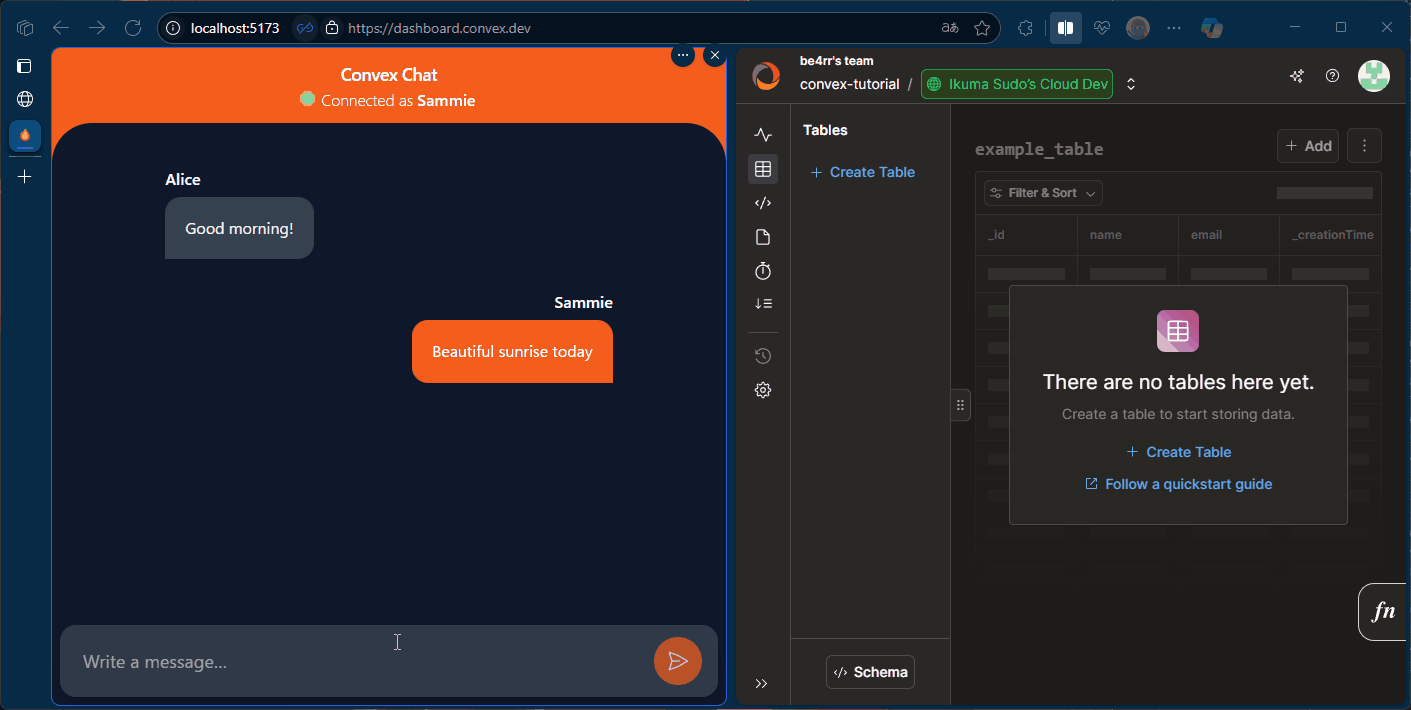The image size is (1411, 710).
Task: Open browser extensions puzzle icon
Action: [x=1026, y=28]
